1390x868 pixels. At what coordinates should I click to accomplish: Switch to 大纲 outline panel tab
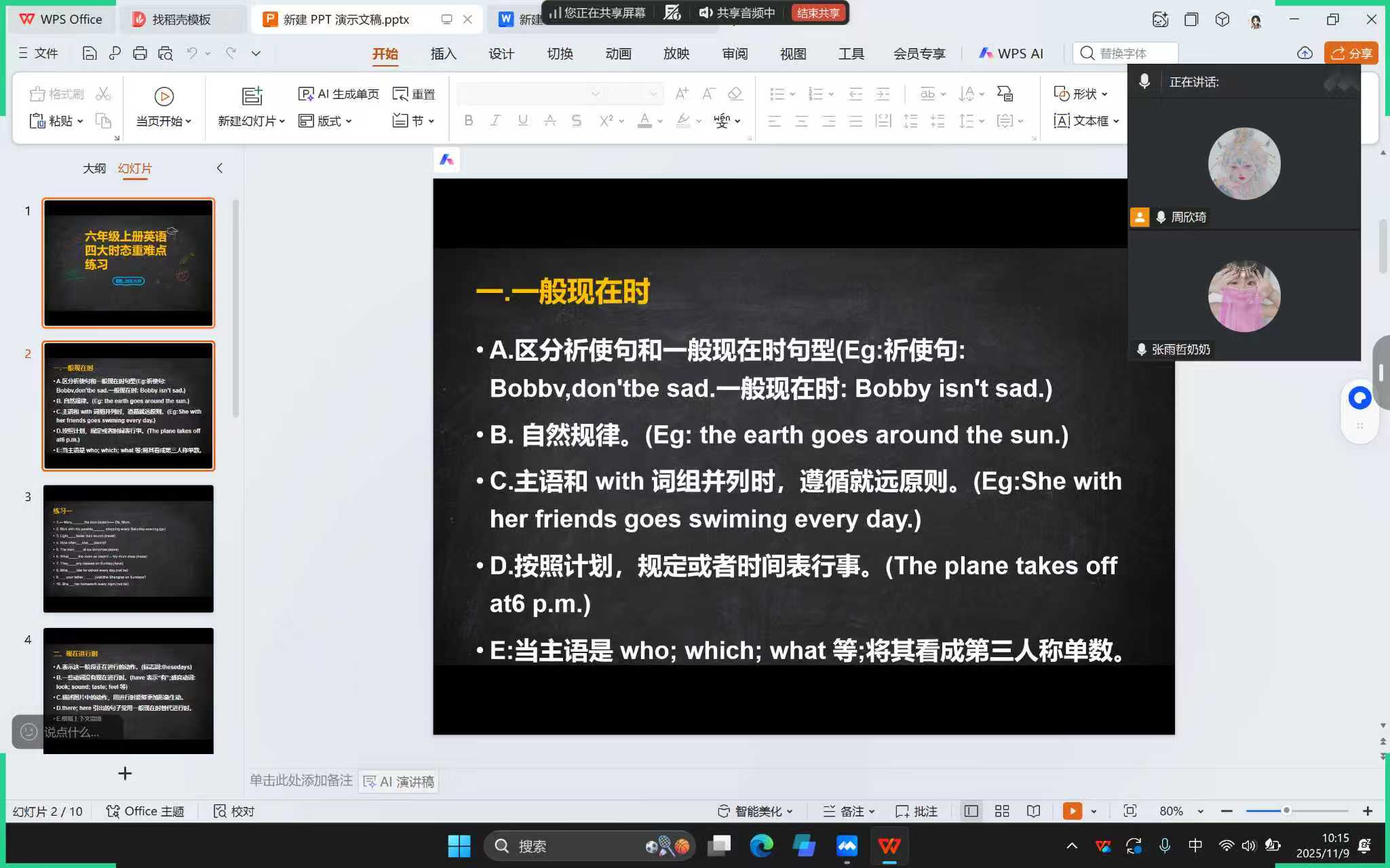(94, 168)
